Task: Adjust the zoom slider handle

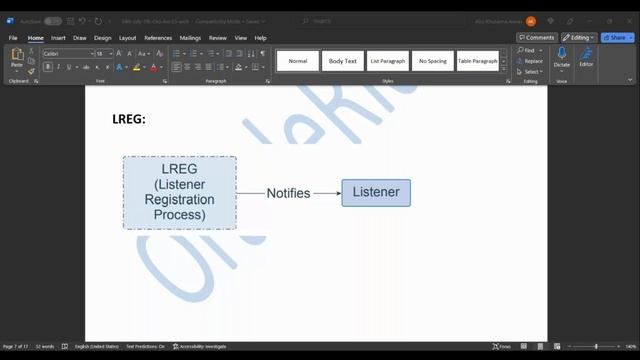Action: point(596,347)
